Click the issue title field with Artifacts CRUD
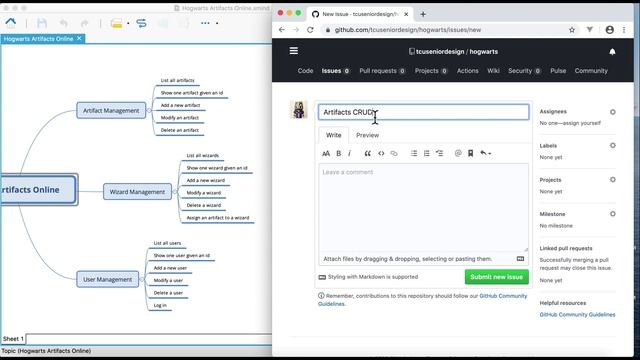 (423, 112)
